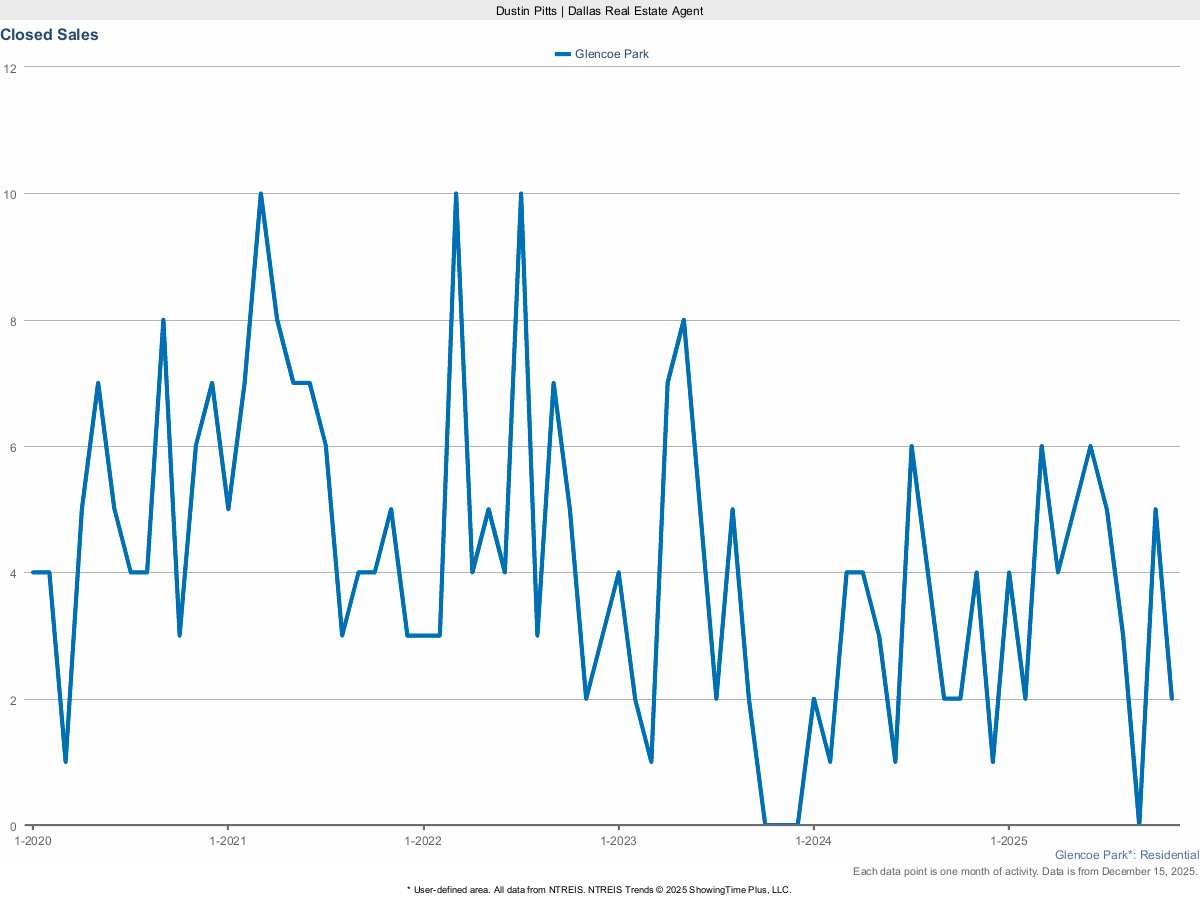
Task: Select the 6 y-axis label
Action: coord(14,447)
